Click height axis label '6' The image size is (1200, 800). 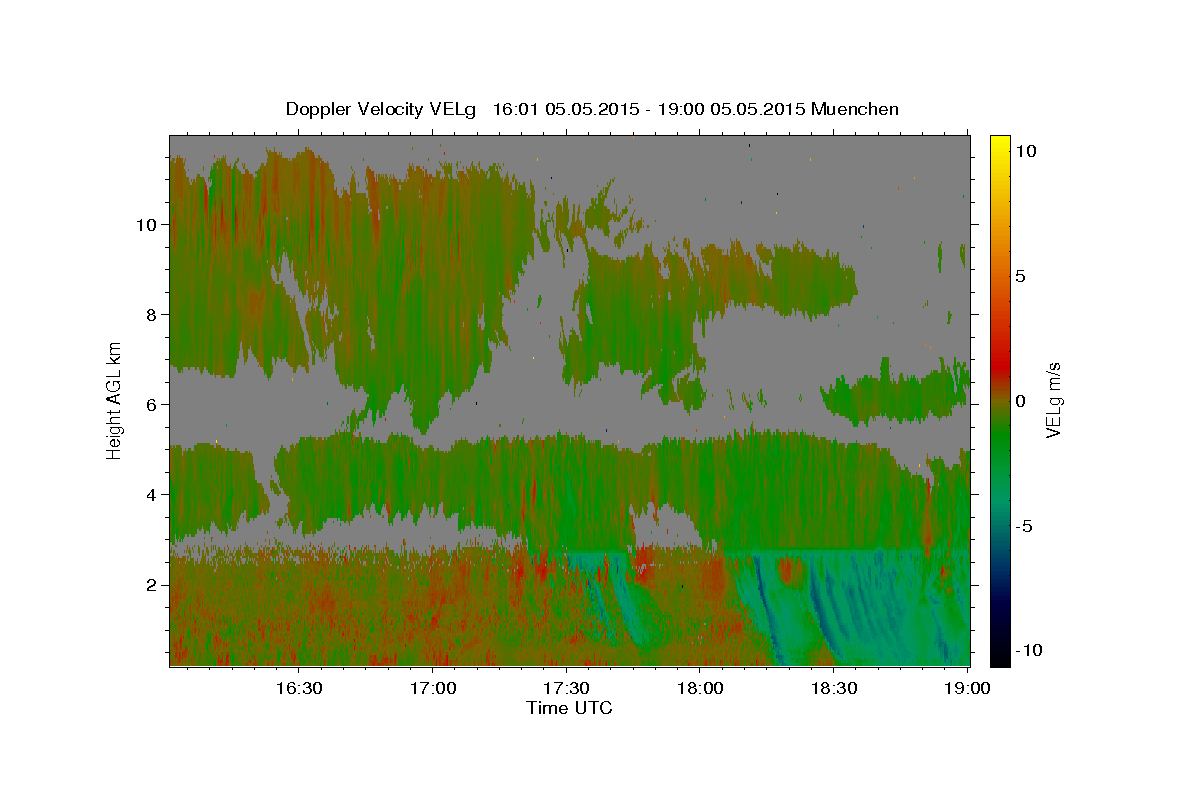coord(151,404)
